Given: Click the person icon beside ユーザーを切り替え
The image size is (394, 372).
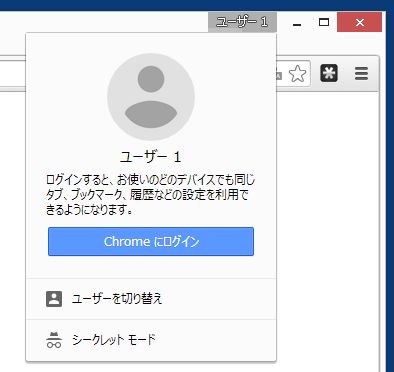Looking at the screenshot, I should click(x=54, y=299).
